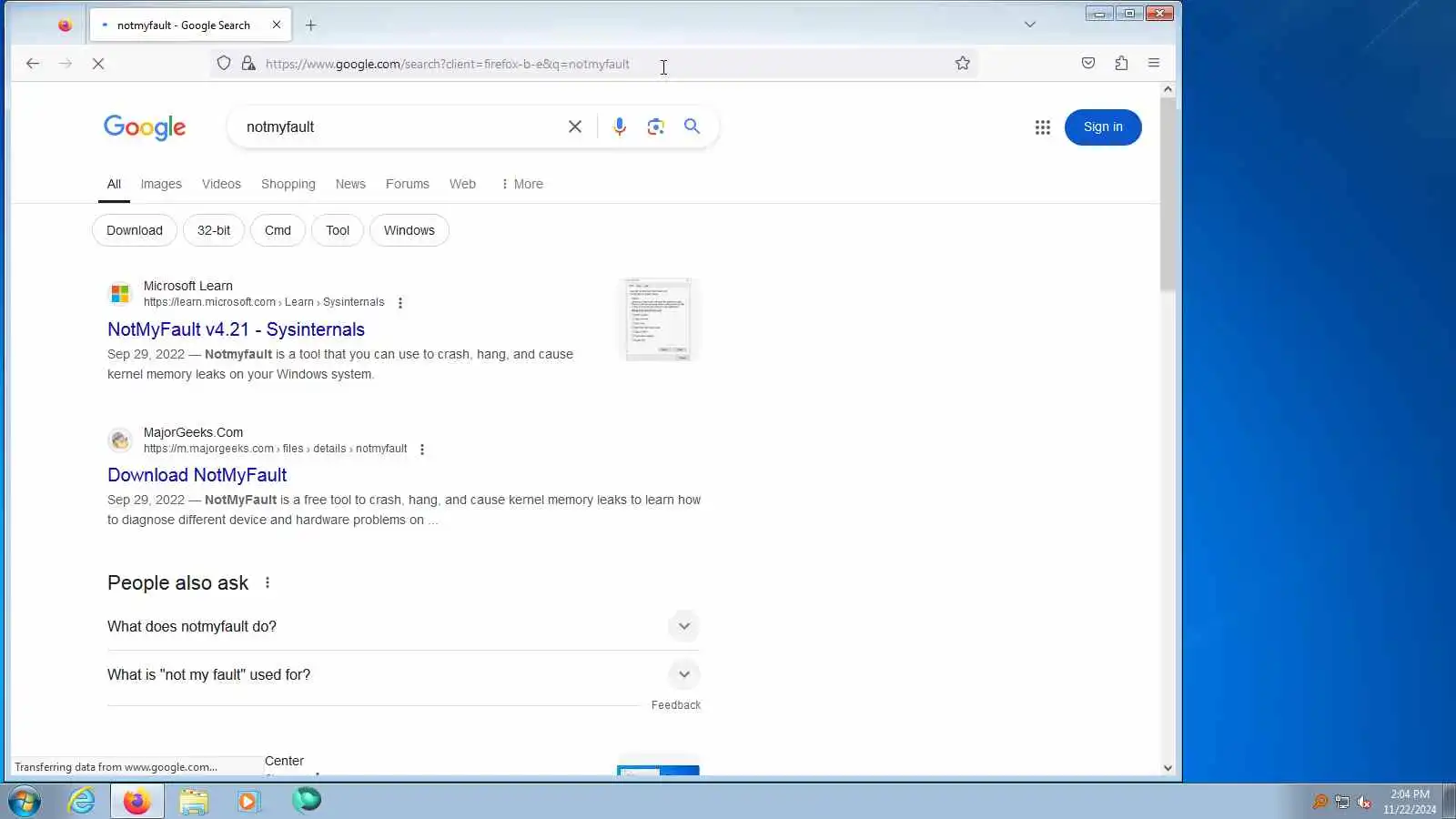Open Download NotMyFault MajorGeeks result

[x=197, y=475]
